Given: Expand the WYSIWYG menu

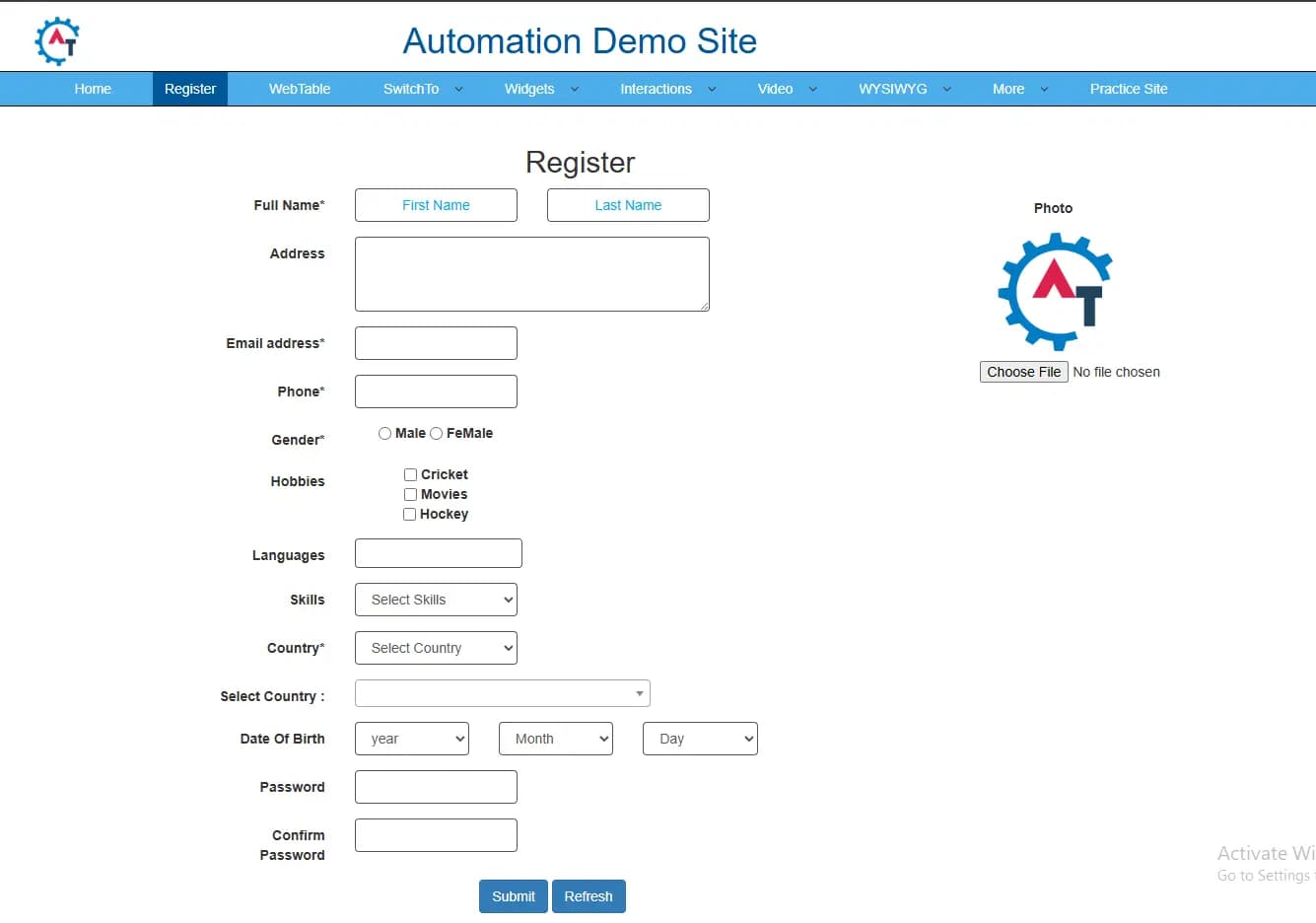Looking at the screenshot, I should (x=904, y=89).
